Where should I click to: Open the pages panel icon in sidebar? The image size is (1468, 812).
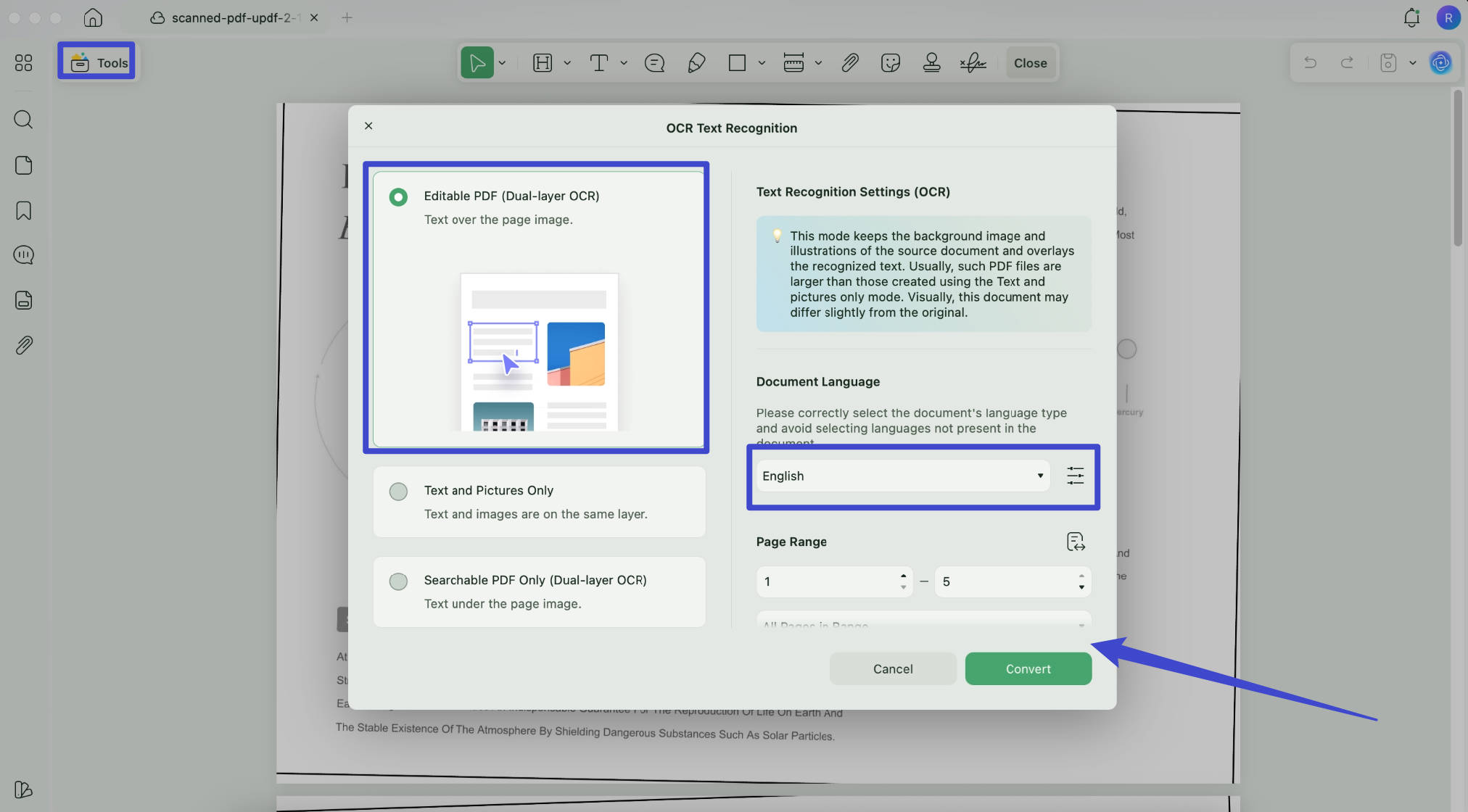click(x=23, y=165)
